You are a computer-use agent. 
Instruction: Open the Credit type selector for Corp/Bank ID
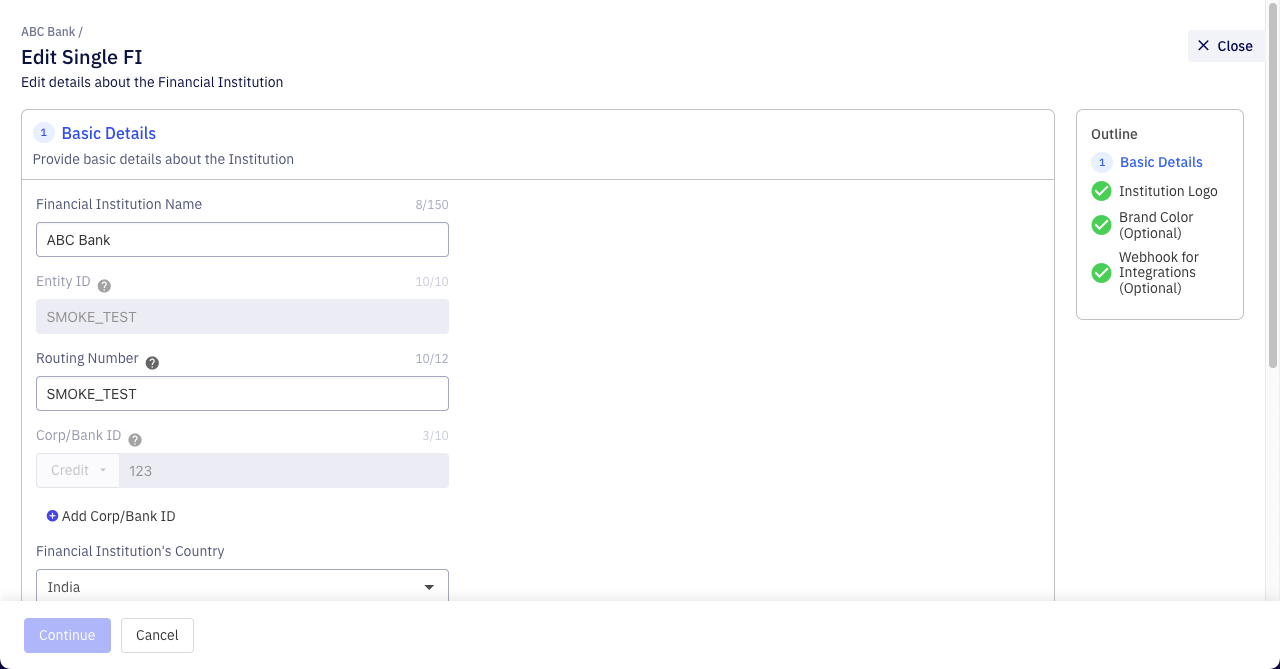[x=77, y=470]
